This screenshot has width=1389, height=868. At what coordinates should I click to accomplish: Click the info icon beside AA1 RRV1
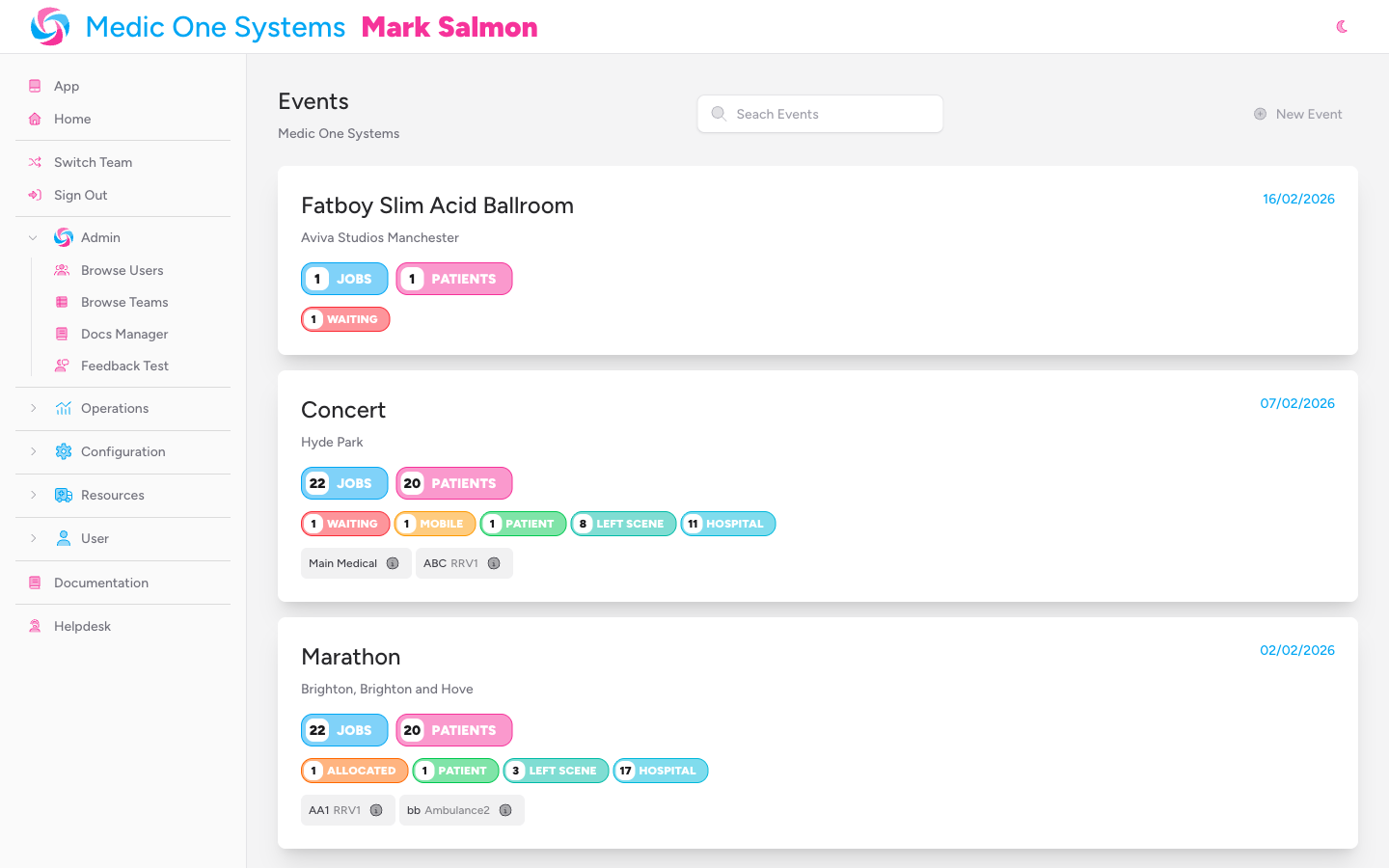coord(376,810)
